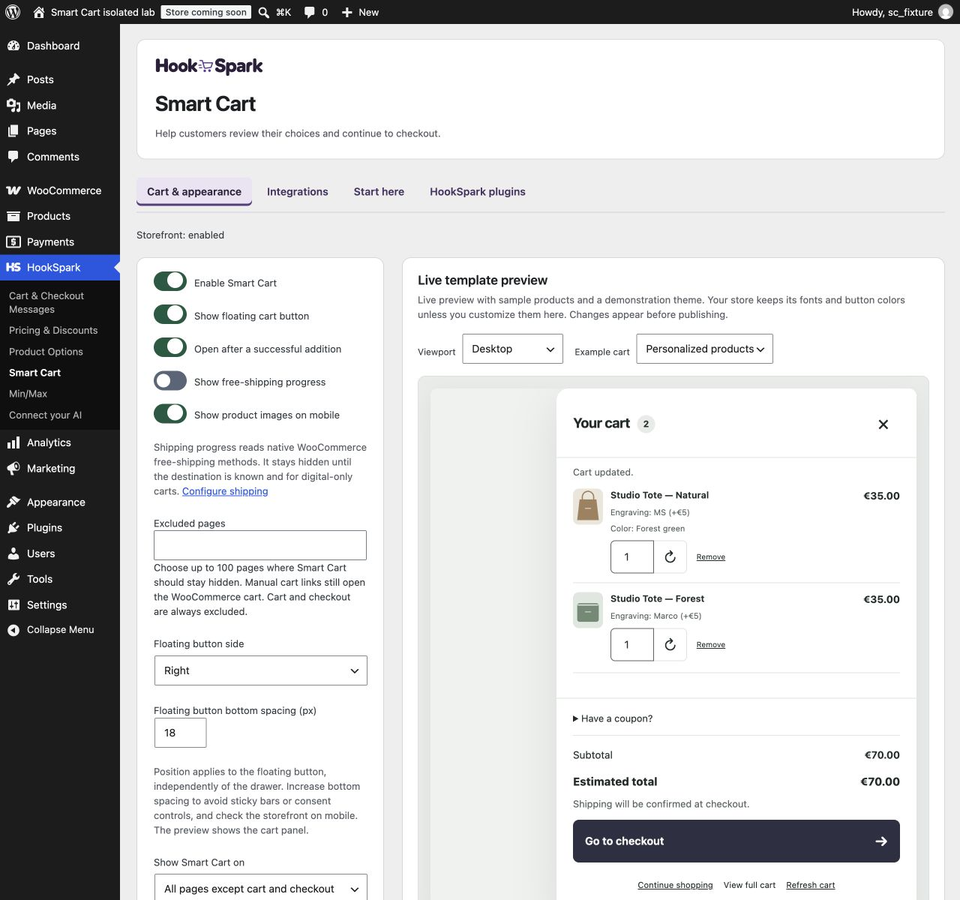The image size is (960, 900).
Task: Click quantity field for Studio Tote Forest
Action: coord(632,644)
